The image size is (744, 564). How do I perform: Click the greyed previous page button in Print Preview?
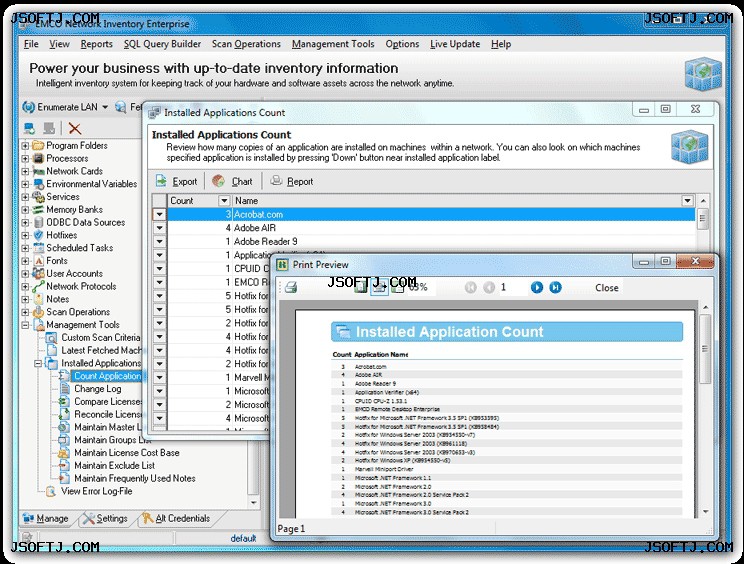tap(489, 287)
